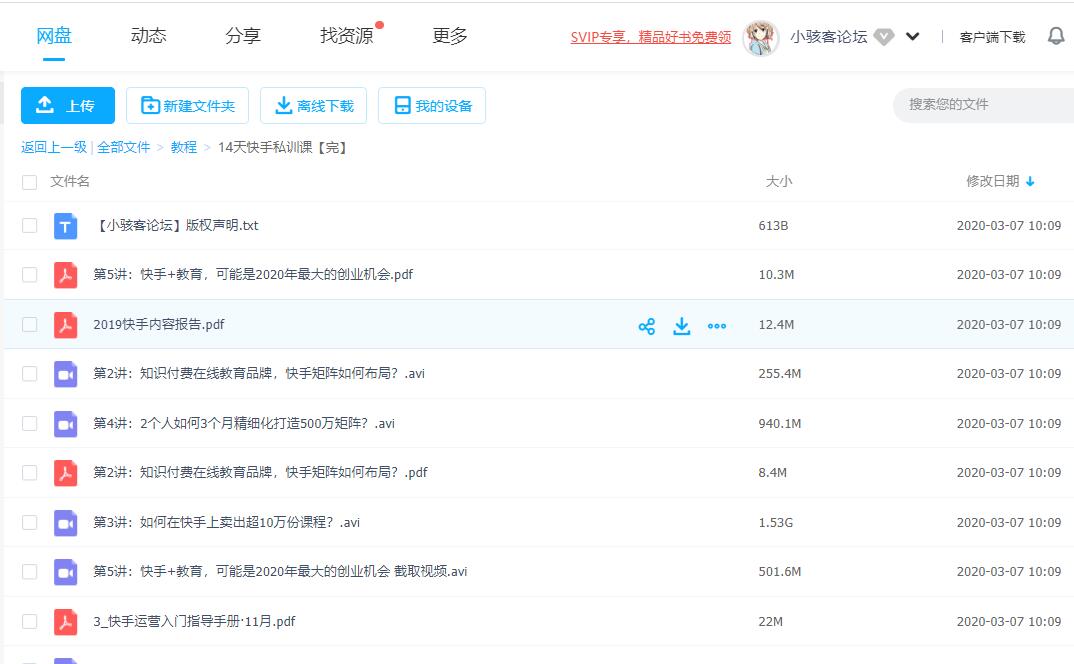
Task: Sort by the 文件名 column header
Action: click(x=70, y=182)
